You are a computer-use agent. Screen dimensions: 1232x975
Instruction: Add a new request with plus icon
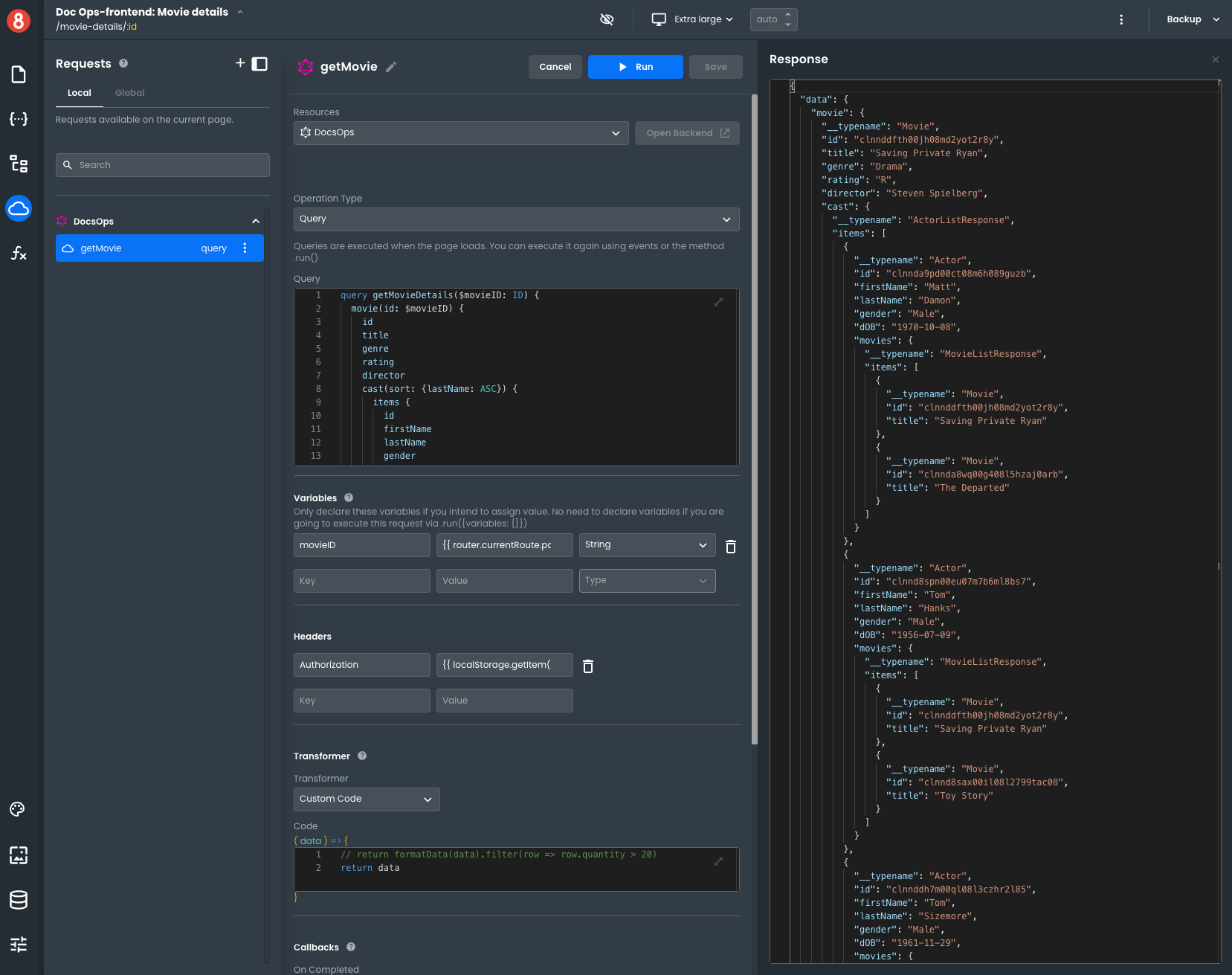click(239, 63)
